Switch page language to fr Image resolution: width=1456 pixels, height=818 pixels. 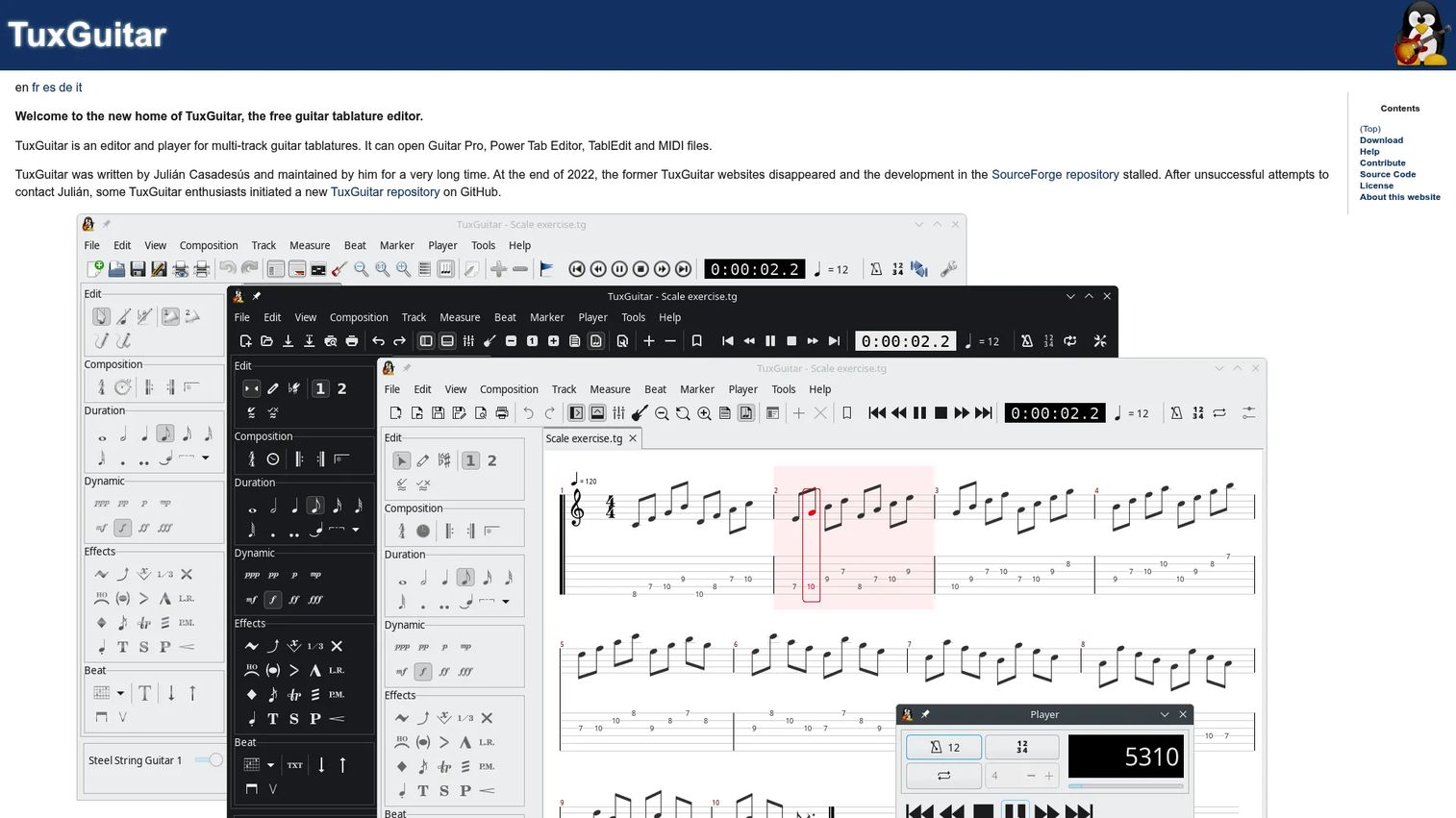pos(36,87)
